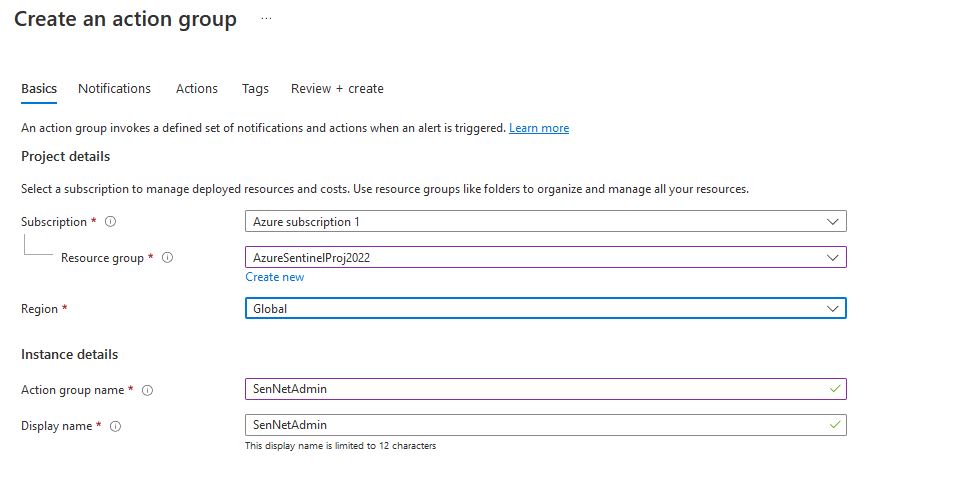Click the green checkmark in Display name field
The width and height of the screenshot is (960, 503).
(x=834, y=425)
